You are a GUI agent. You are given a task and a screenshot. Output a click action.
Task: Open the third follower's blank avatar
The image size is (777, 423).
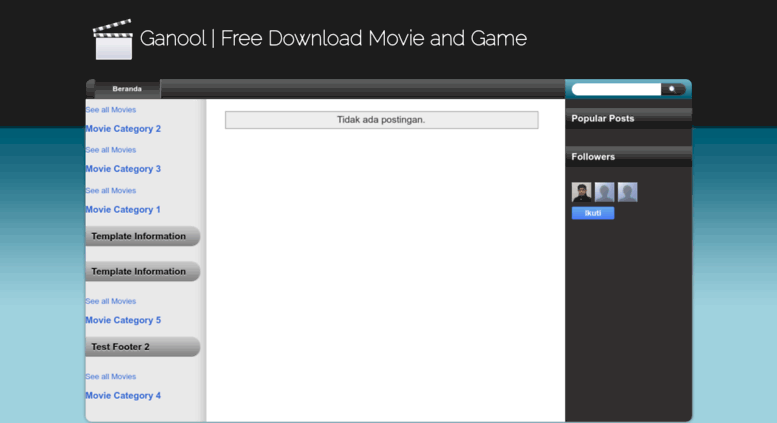tap(627, 192)
